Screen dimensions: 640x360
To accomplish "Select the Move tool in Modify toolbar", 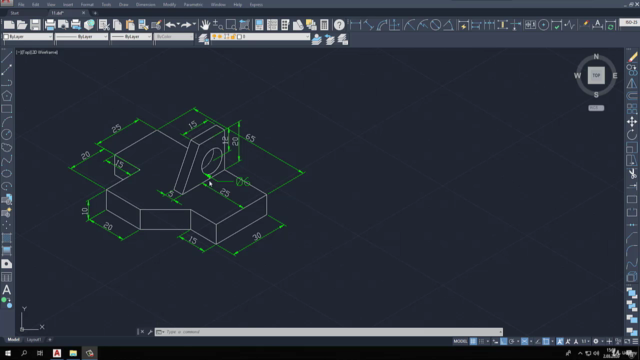I will point(632,122).
